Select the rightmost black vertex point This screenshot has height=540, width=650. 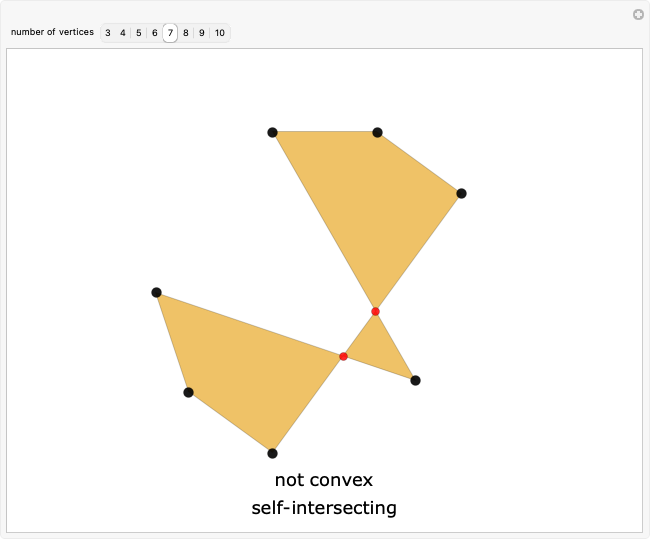click(x=461, y=193)
